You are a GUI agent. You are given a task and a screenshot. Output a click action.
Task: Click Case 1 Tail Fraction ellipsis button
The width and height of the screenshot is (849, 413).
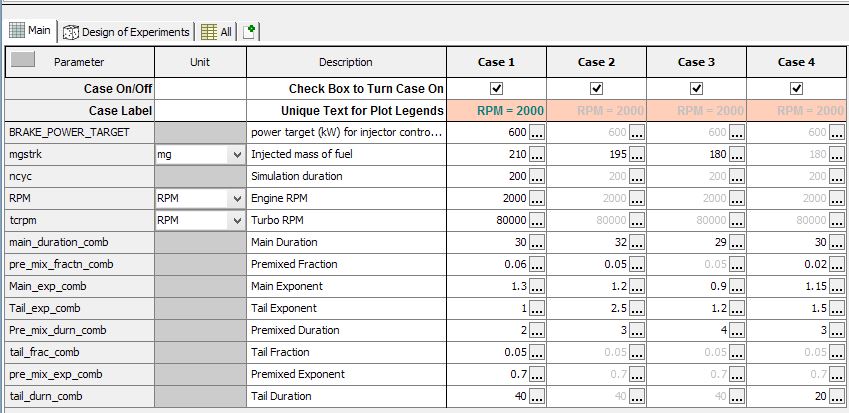(x=537, y=352)
